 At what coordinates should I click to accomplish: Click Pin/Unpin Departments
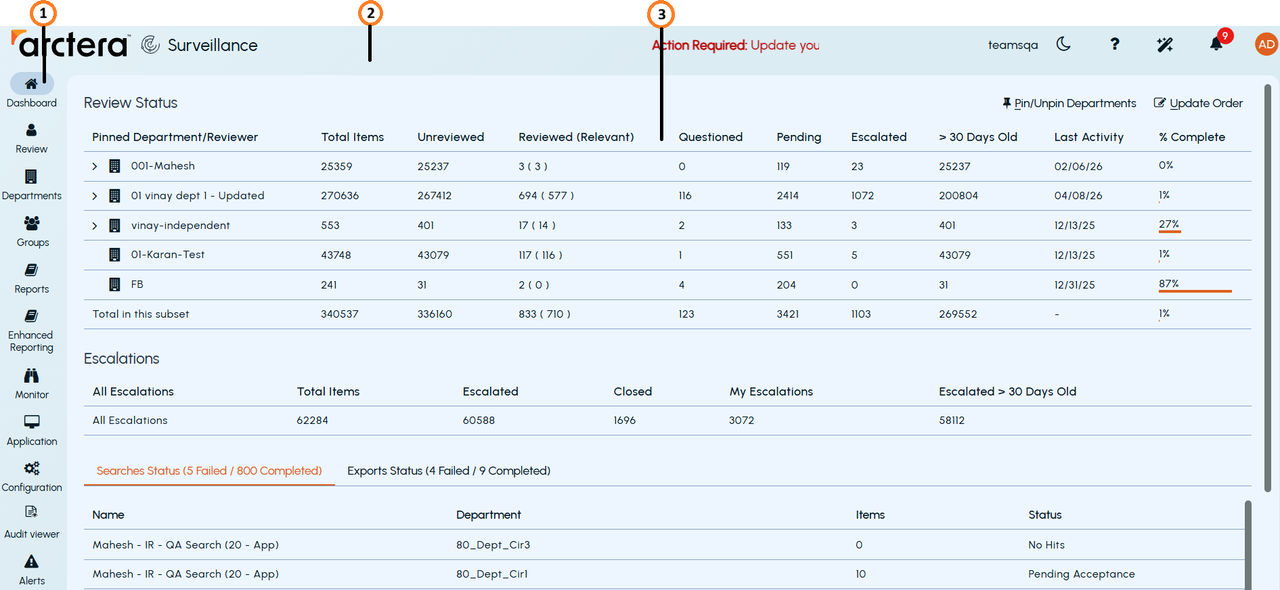1069,103
